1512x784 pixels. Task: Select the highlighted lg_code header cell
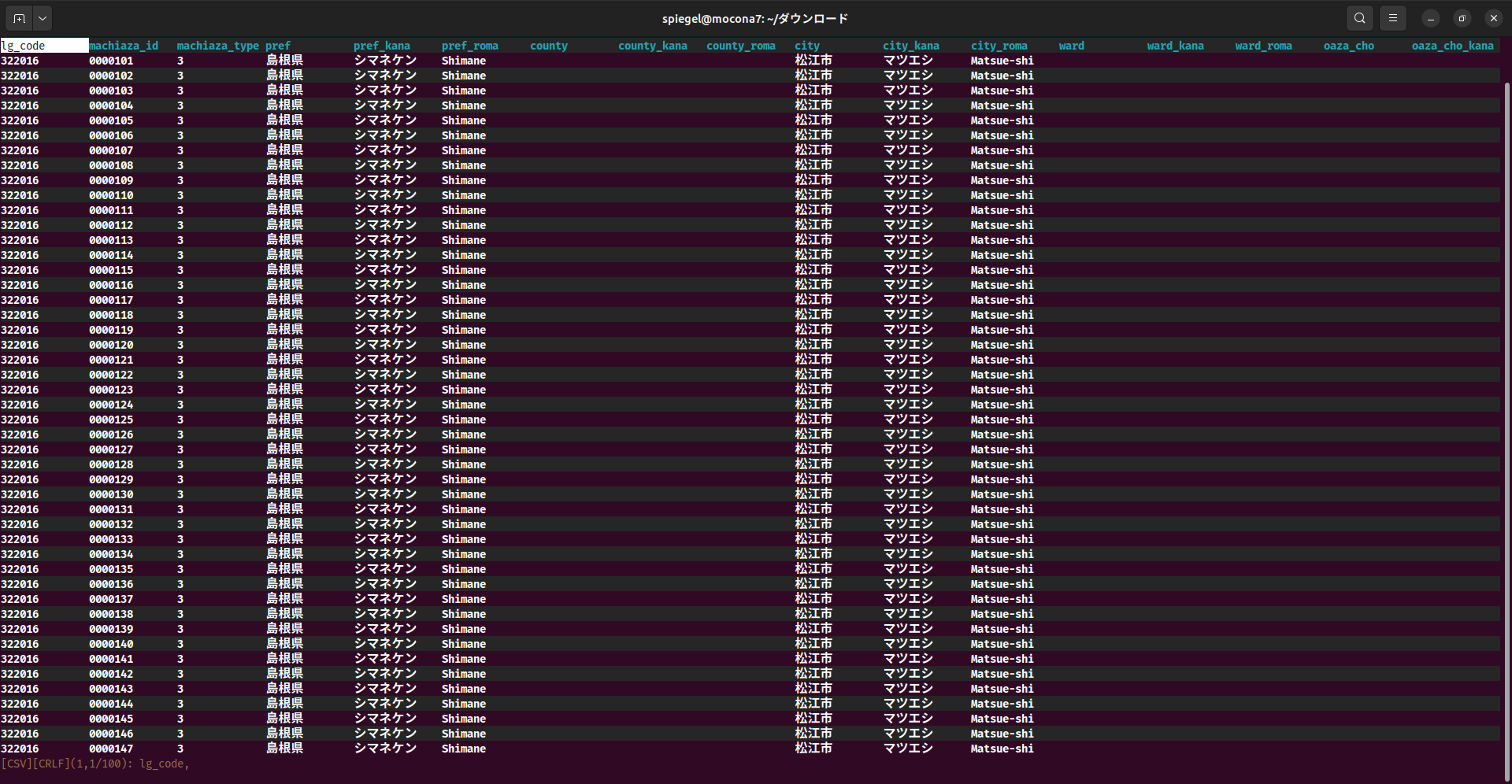tap(43, 46)
